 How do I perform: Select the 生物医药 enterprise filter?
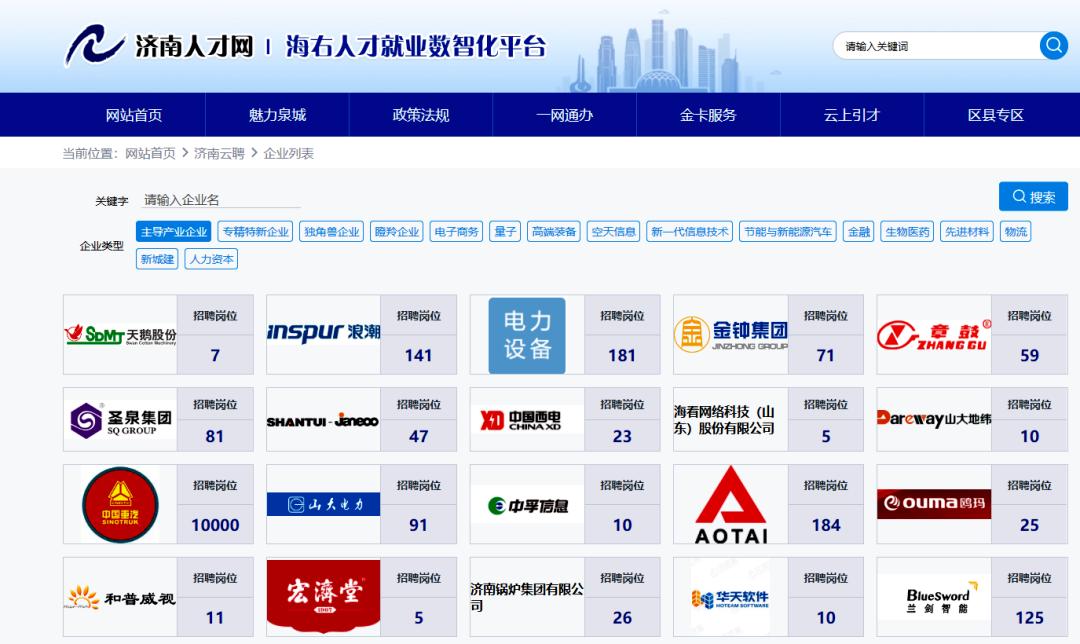click(x=906, y=230)
